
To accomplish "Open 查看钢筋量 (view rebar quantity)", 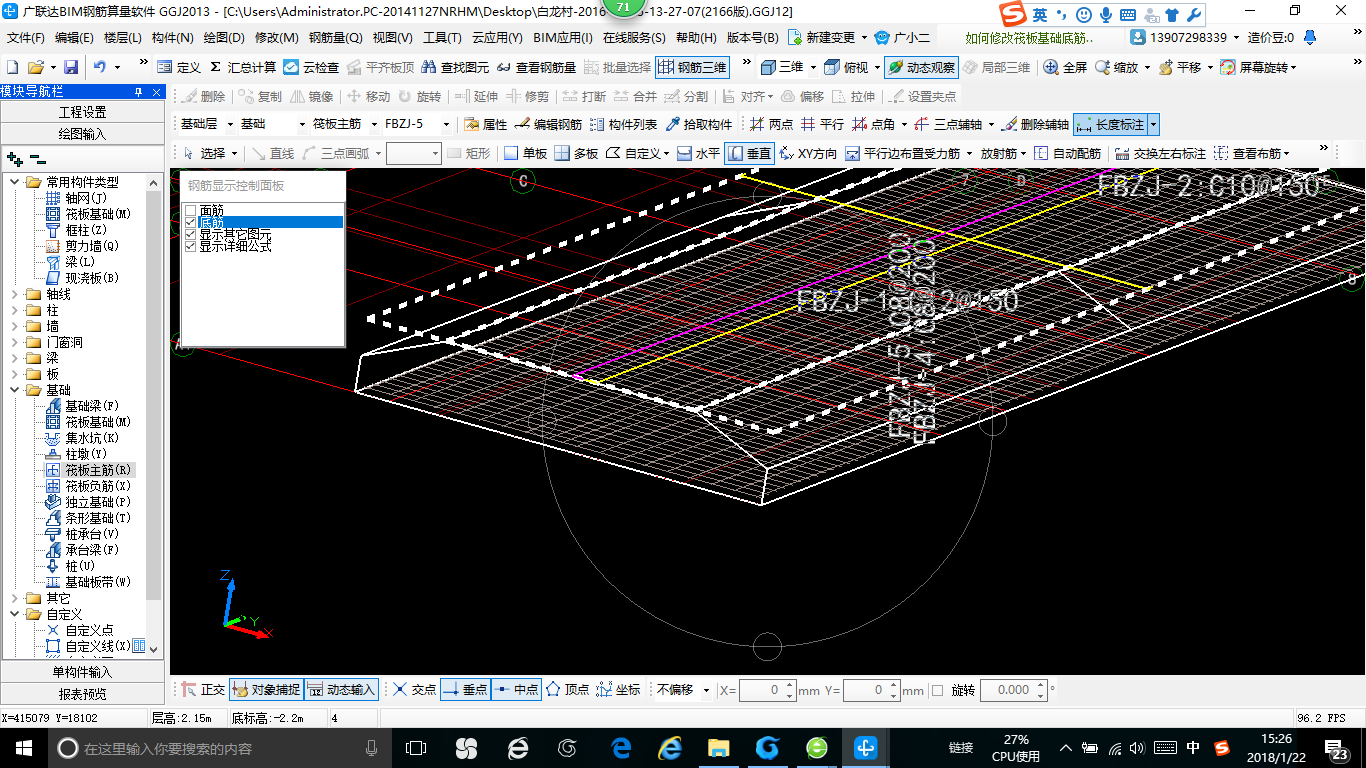I will [x=536, y=67].
